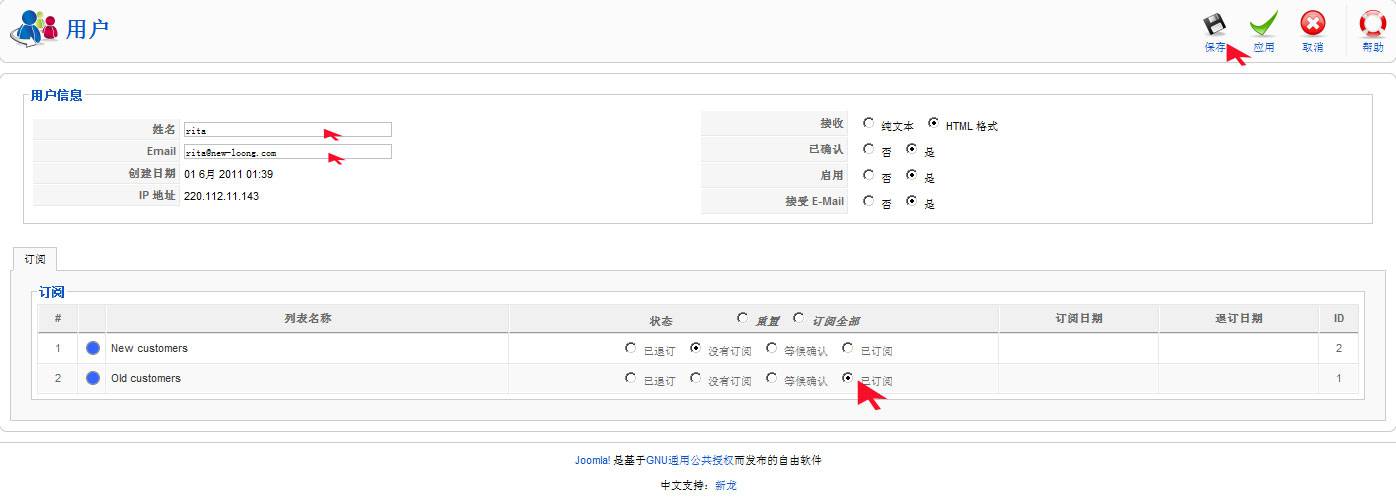Click the Save floppy disk icon
The image size is (1396, 497).
click(x=1214, y=26)
